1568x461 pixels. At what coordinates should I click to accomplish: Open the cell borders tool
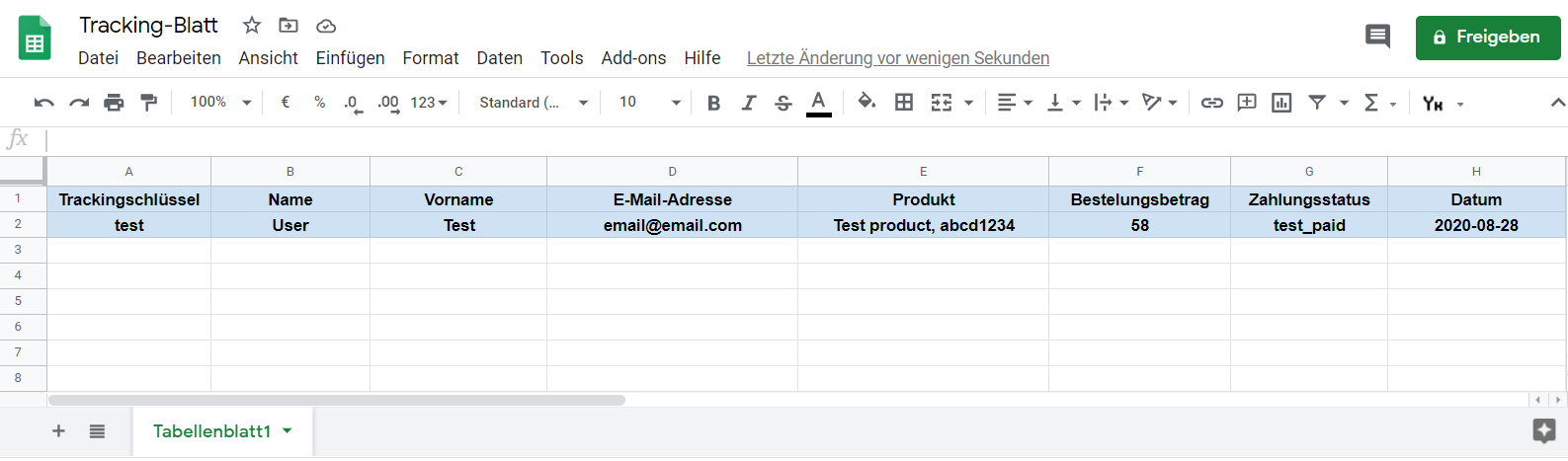903,103
